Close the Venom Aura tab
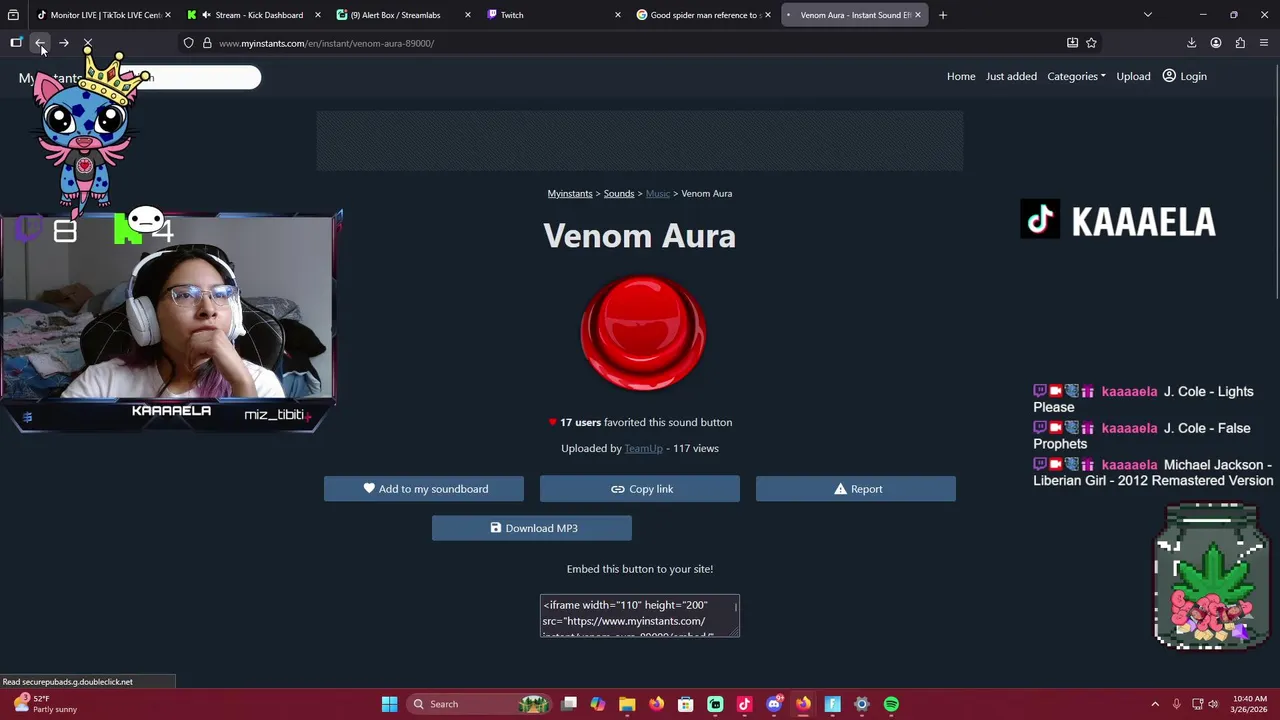Viewport: 1280px width, 720px height. tap(917, 15)
